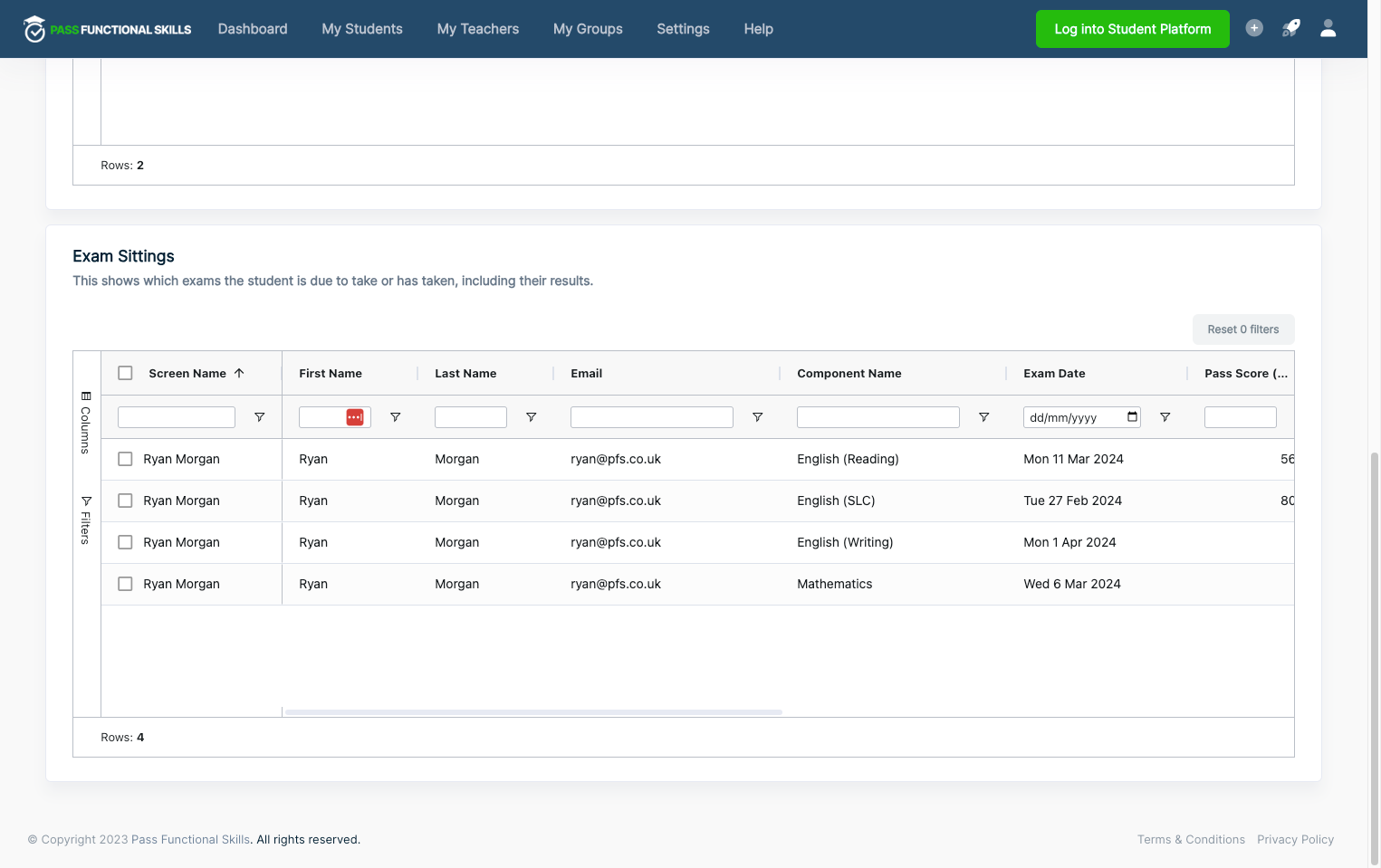This screenshot has width=1381, height=868.
Task: Open the Privacy Policy link
Action: [x=1296, y=840]
